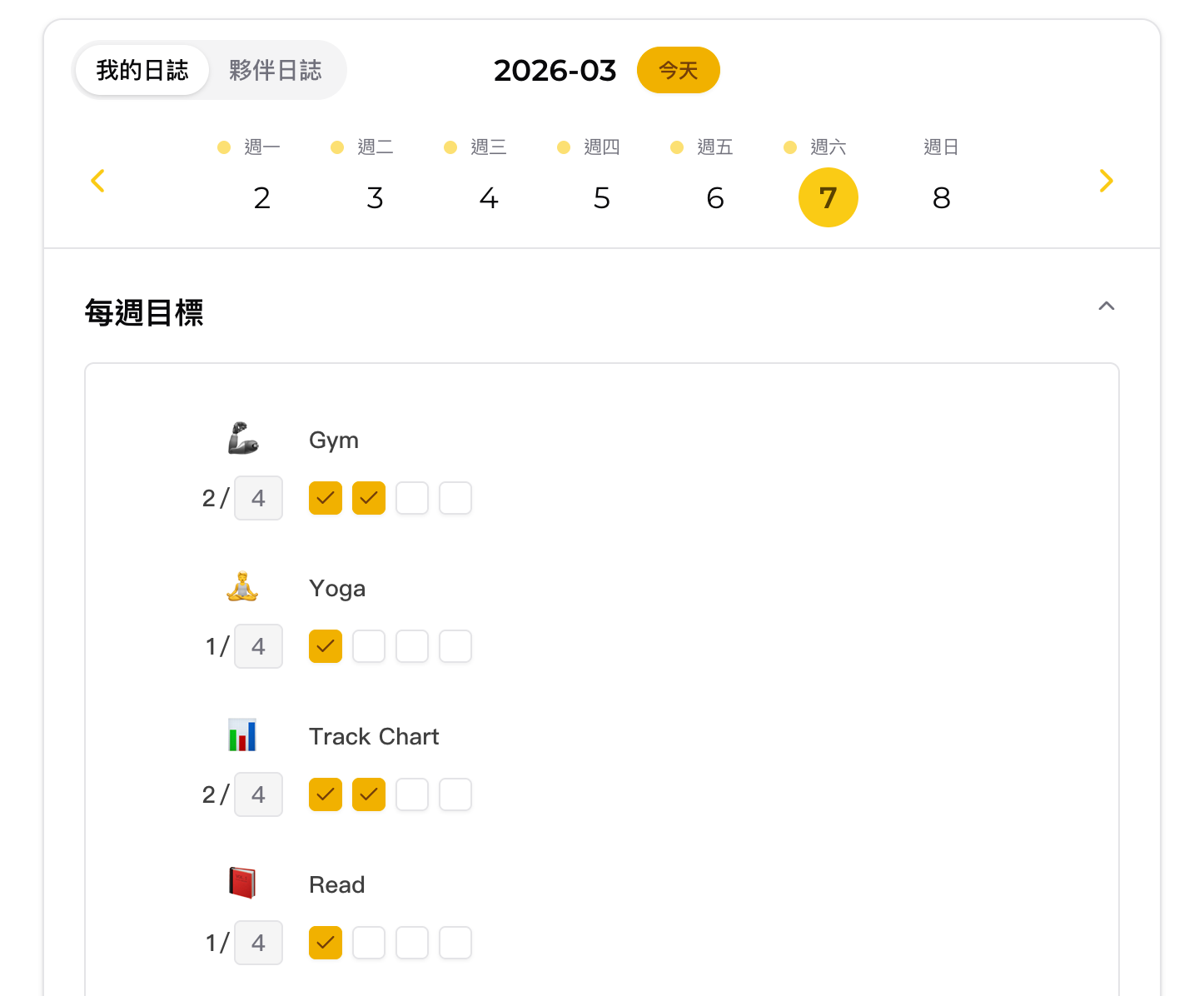Click the Read red book icon

[242, 884]
